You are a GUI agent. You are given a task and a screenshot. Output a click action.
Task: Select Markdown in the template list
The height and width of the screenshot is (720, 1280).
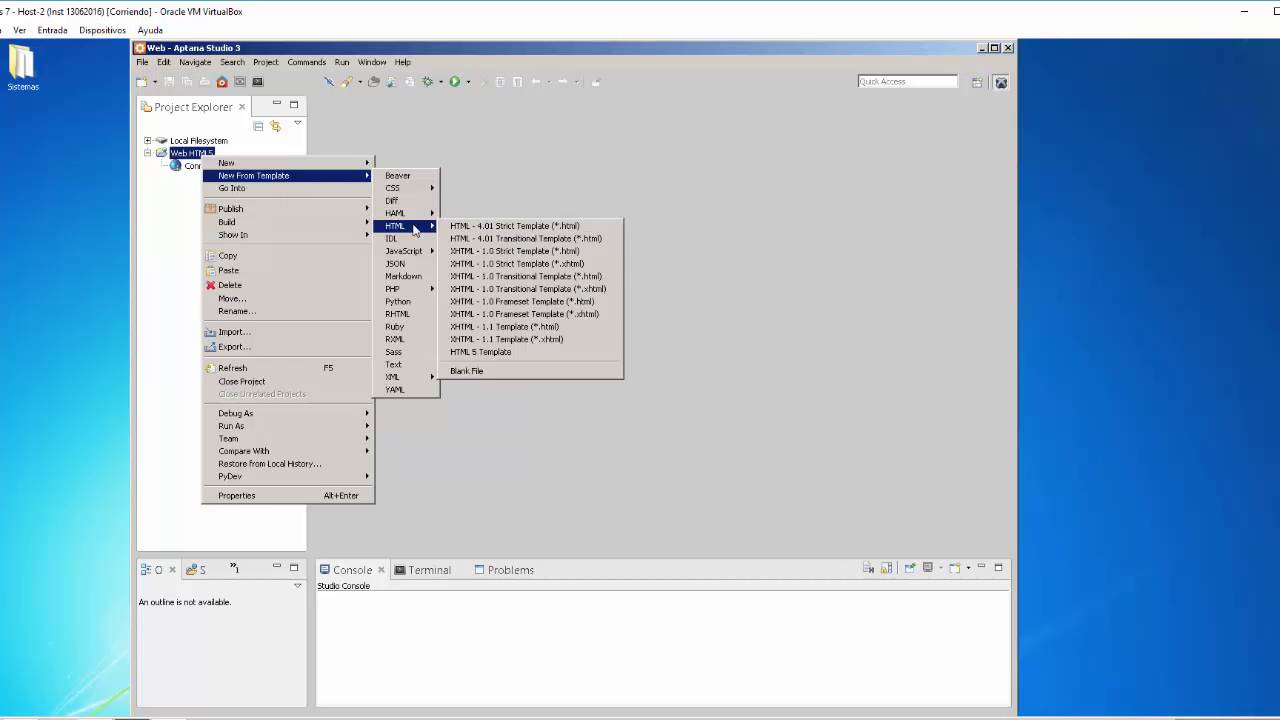(x=407, y=276)
